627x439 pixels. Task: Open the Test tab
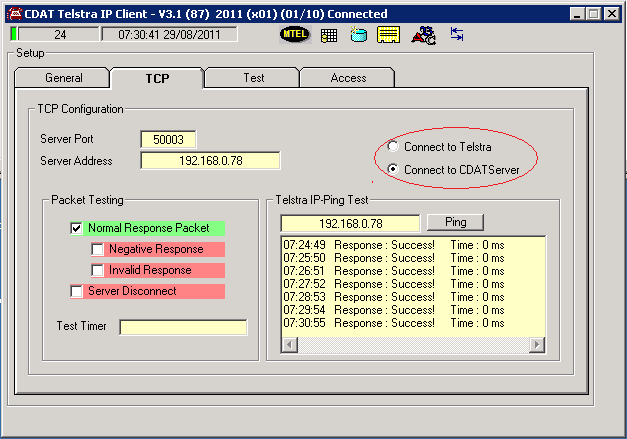pyautogui.click(x=254, y=78)
